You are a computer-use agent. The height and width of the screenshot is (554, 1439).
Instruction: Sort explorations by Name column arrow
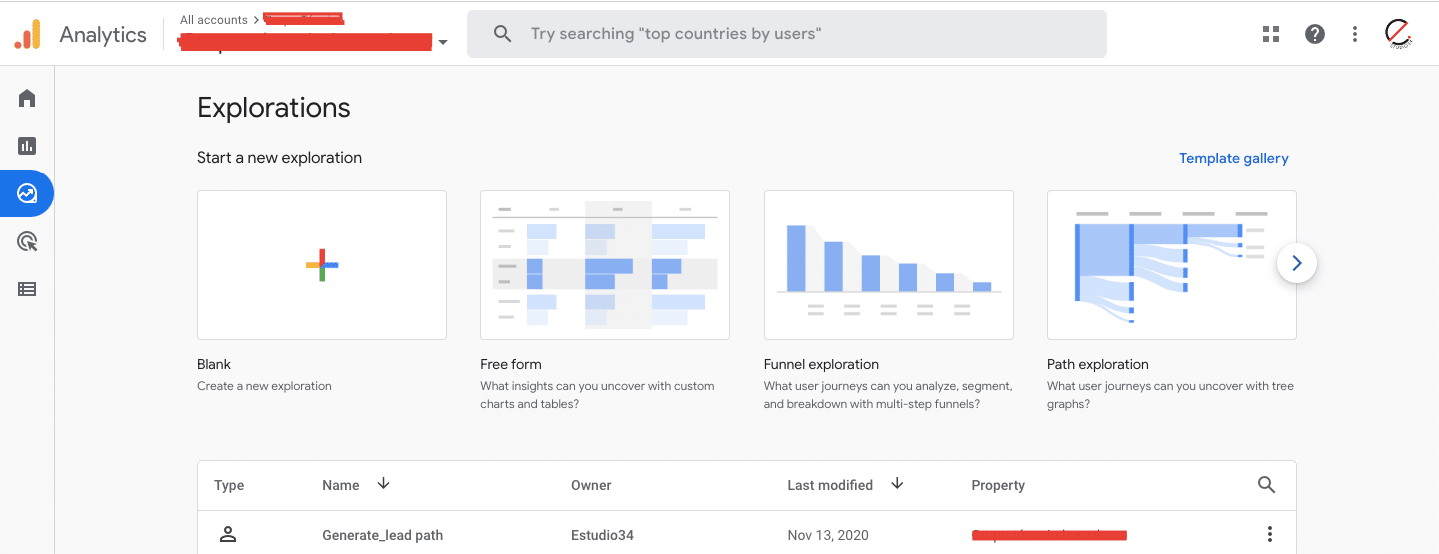coord(383,484)
